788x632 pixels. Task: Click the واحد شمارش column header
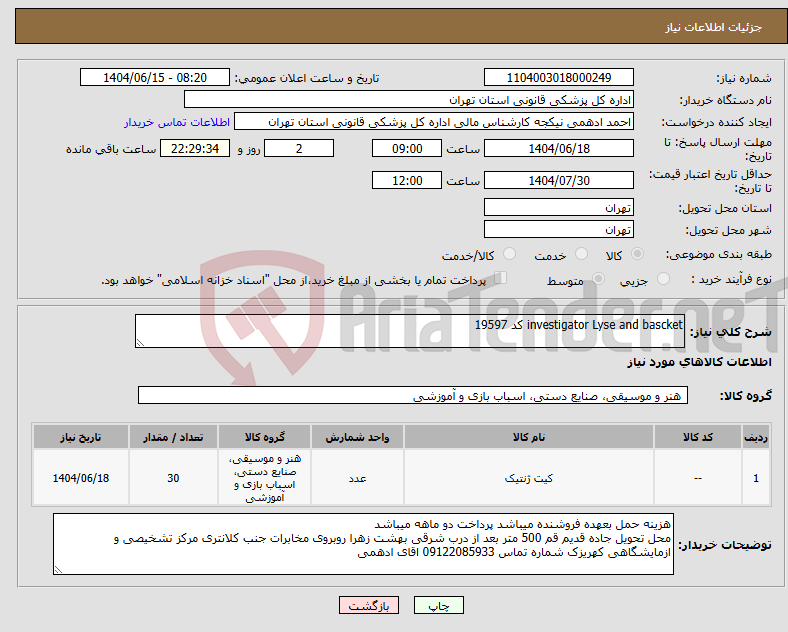coord(357,437)
